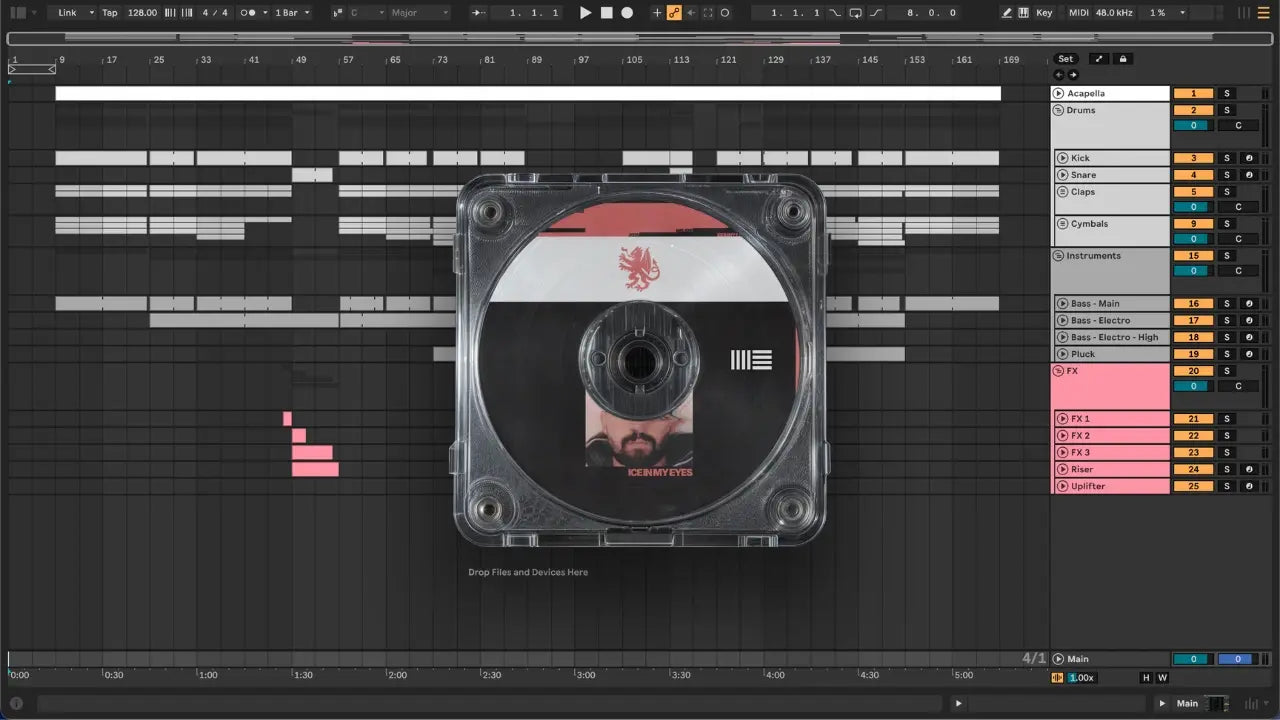Expand the Claps group track
The width and height of the screenshot is (1280, 720).
[1063, 192]
